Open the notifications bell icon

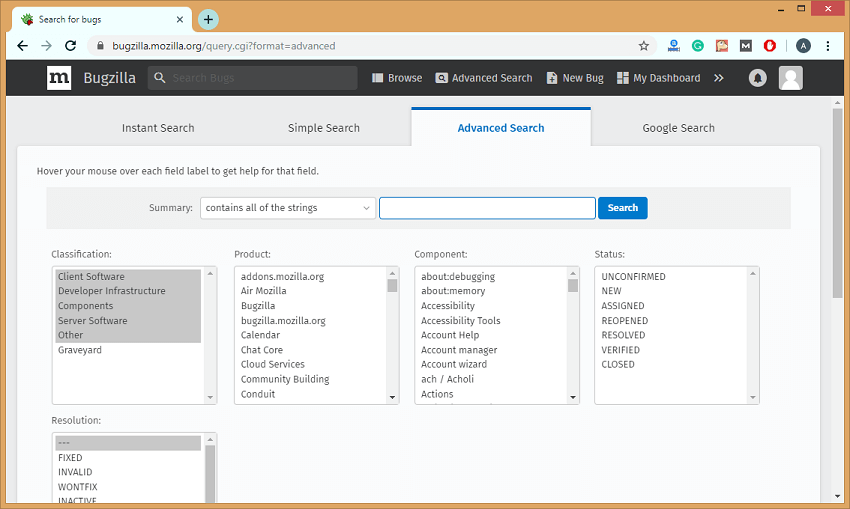[x=758, y=78]
